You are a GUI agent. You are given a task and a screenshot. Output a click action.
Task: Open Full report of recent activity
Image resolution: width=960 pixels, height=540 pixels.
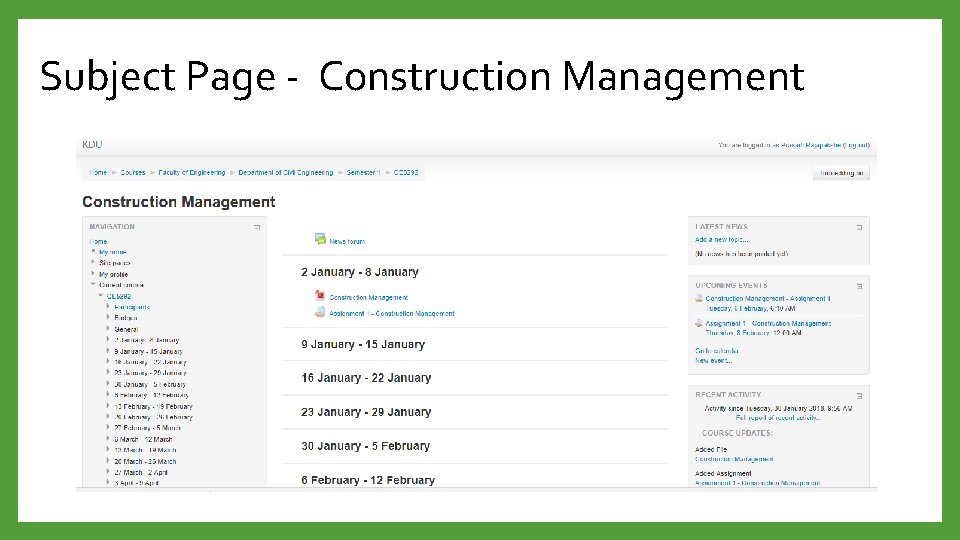click(778, 418)
